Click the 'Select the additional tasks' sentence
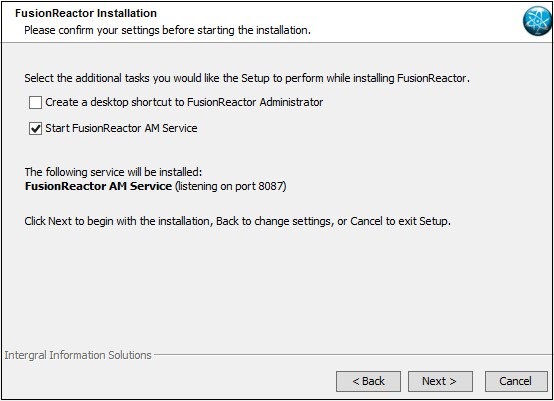Viewport: 554px width, 401px height. pyautogui.click(x=247, y=78)
